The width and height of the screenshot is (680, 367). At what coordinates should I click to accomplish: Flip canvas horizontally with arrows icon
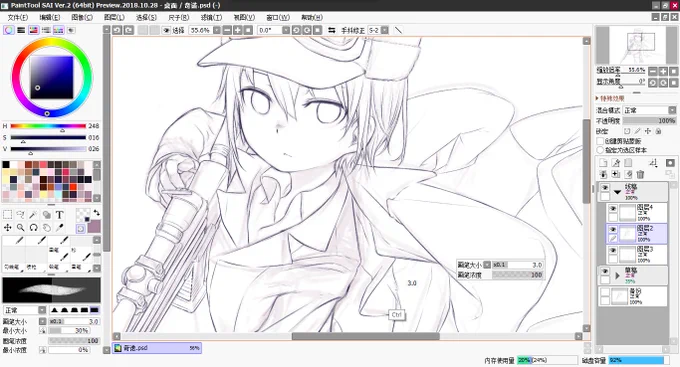pos(332,30)
